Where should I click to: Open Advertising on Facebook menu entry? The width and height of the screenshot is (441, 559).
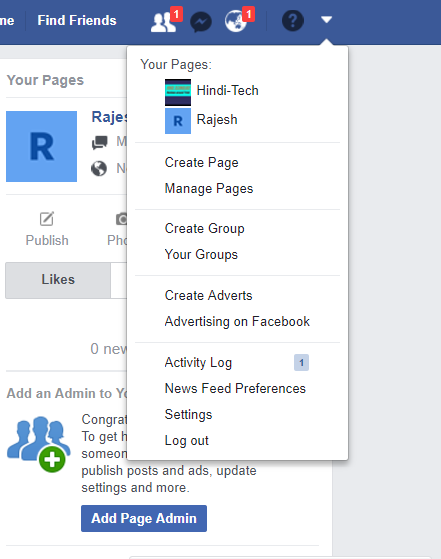[237, 322]
